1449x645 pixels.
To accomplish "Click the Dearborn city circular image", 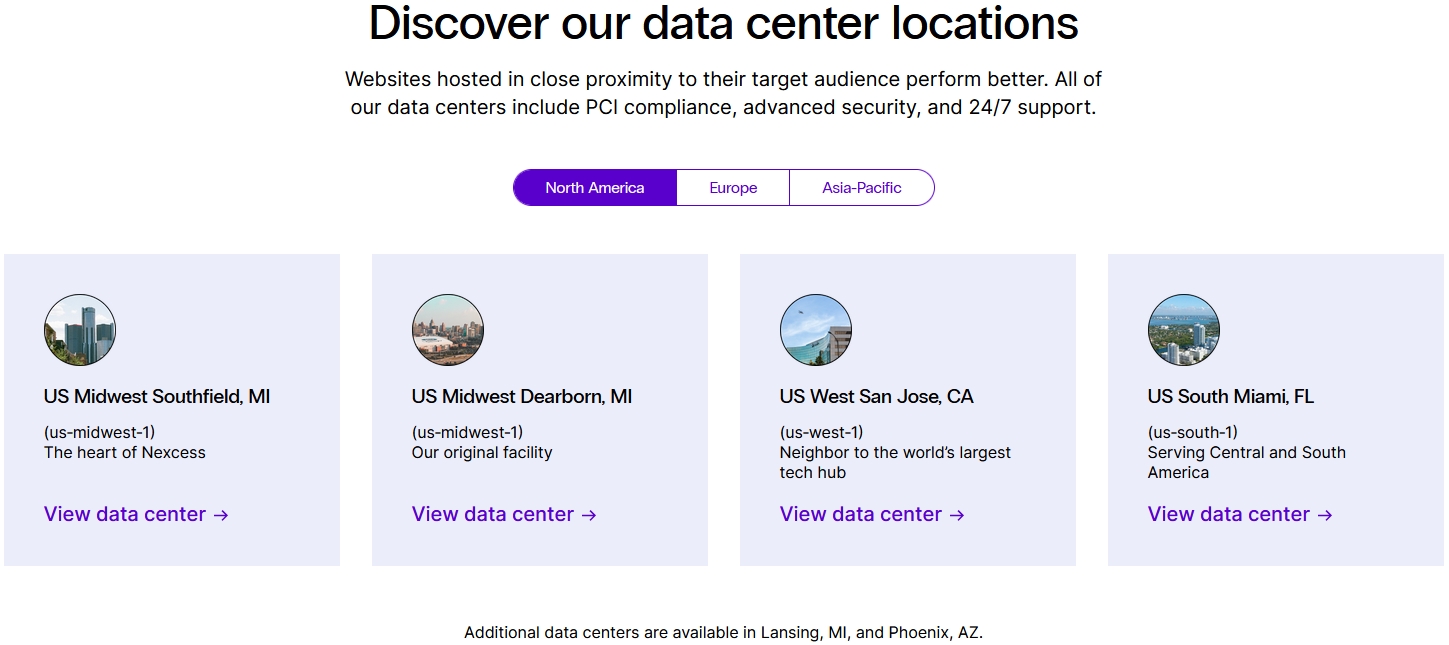I will tap(448, 330).
